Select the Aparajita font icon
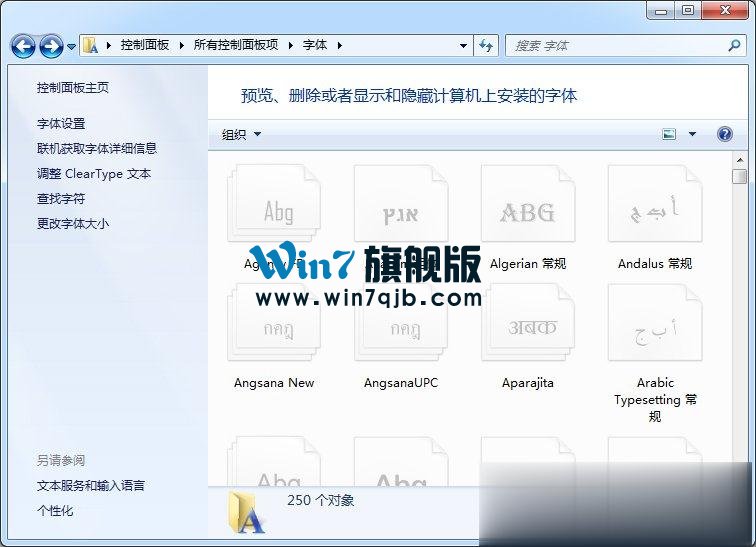756x547 pixels. (528, 322)
